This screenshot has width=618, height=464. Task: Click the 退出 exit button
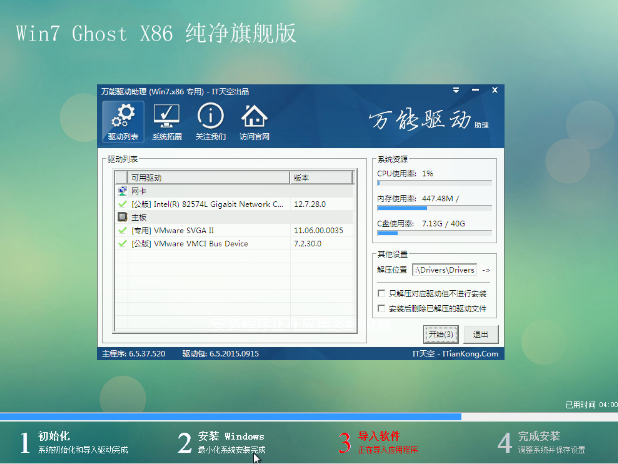pyautogui.click(x=481, y=334)
